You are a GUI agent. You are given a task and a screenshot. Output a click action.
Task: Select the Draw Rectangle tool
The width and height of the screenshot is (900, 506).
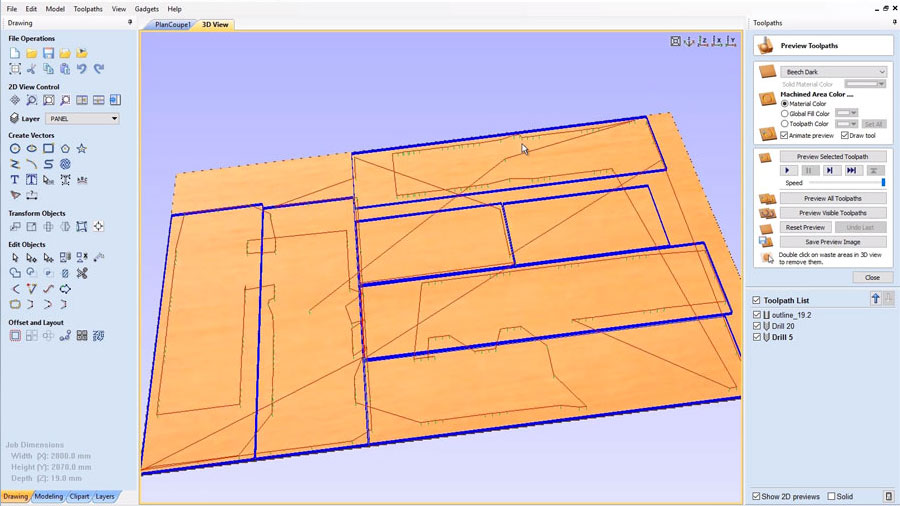pos(48,149)
